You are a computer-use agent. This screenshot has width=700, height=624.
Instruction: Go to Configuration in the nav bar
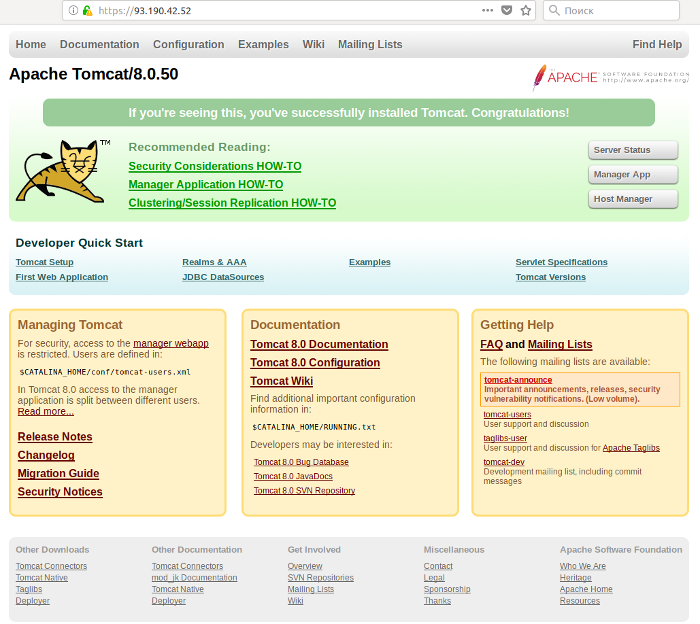click(x=188, y=44)
